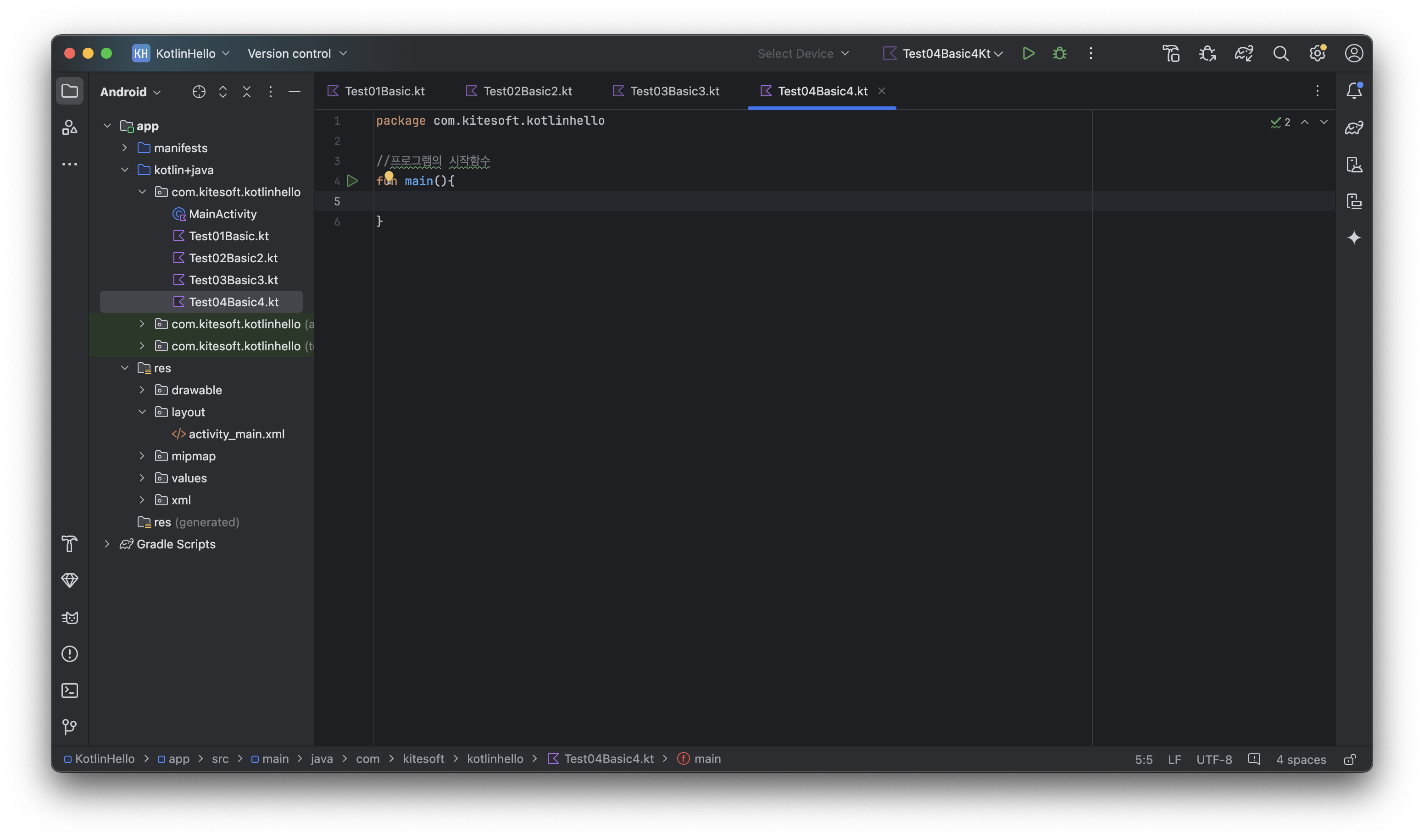Open the Select Device dropdown

click(803, 53)
